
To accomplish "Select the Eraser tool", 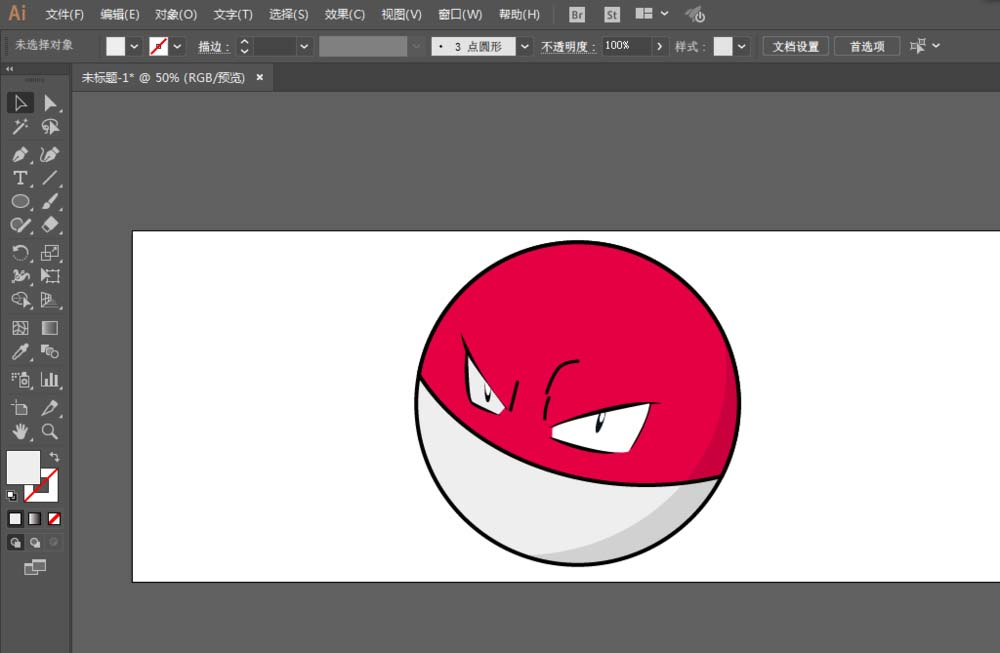I will pyautogui.click(x=50, y=225).
